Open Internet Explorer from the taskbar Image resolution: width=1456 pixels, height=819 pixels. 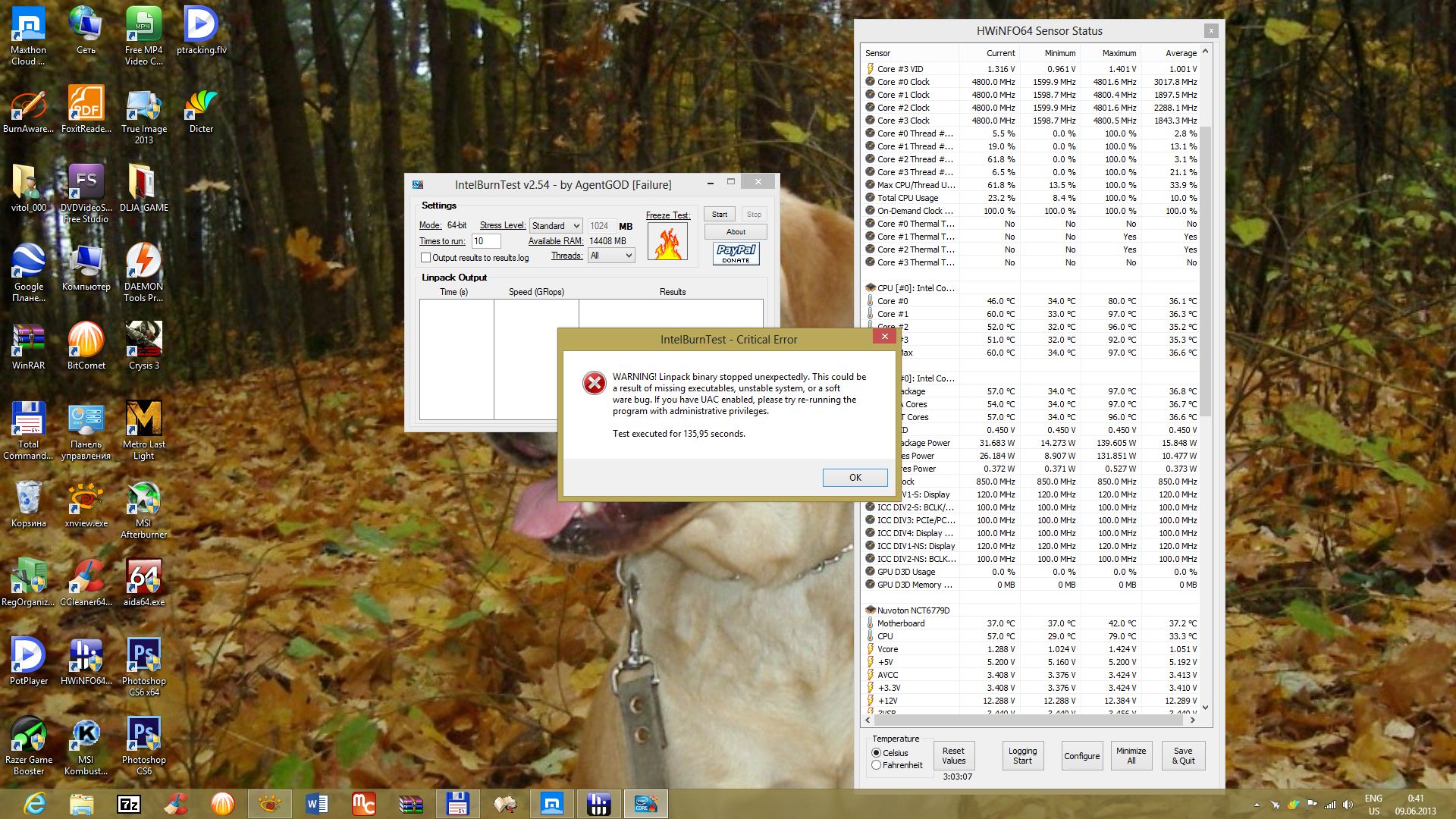[35, 804]
